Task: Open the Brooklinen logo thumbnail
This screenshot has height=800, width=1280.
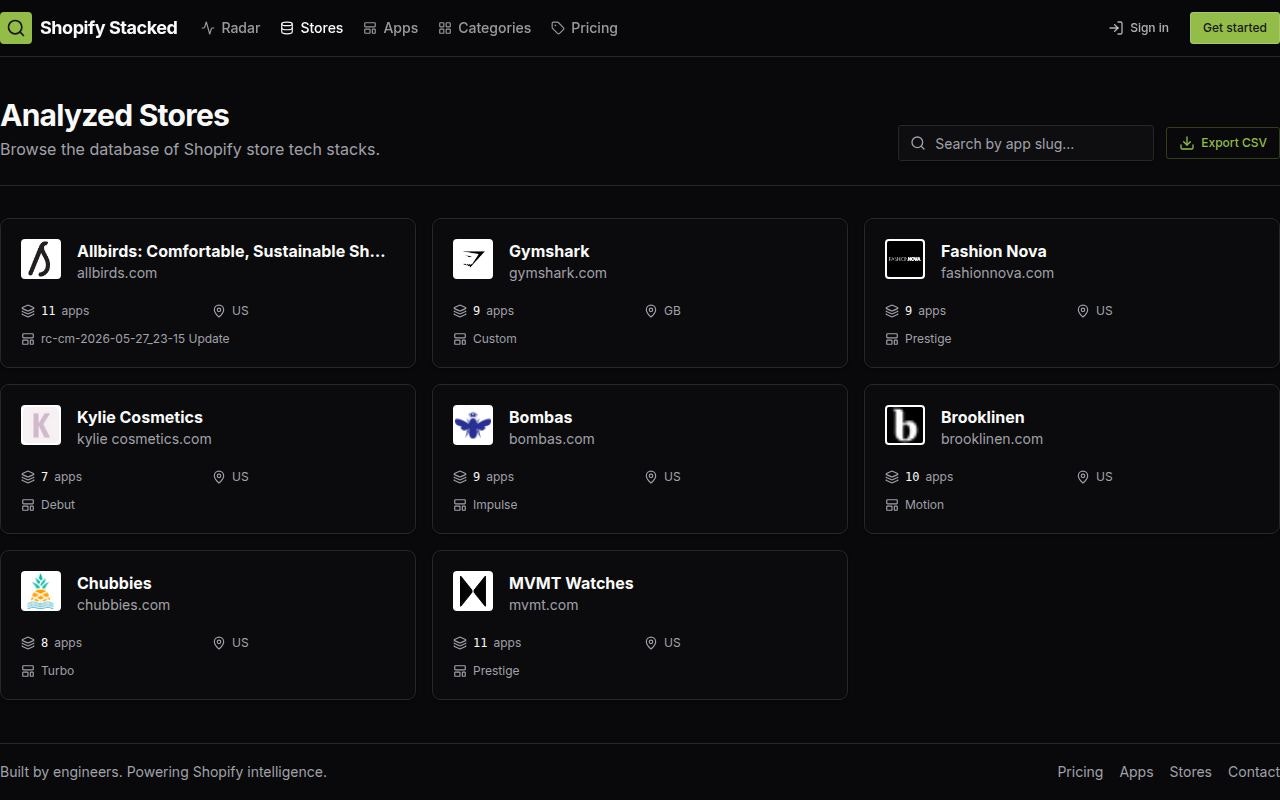Action: tap(905, 425)
